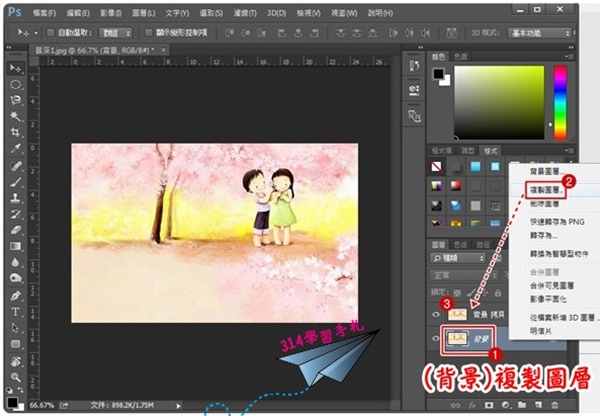This screenshot has height=416, width=600.
Task: Select the Elliptical Marquee tool
Action: [15, 84]
